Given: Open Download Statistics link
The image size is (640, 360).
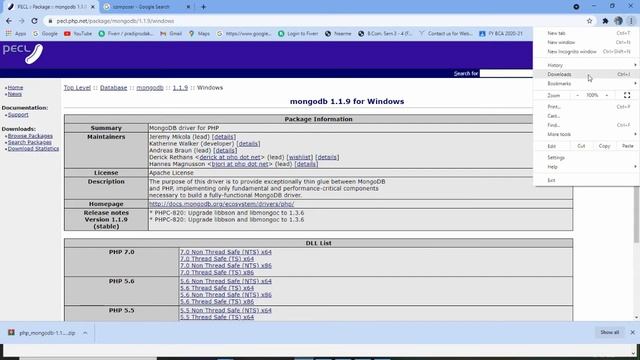Looking at the screenshot, I should [x=33, y=149].
